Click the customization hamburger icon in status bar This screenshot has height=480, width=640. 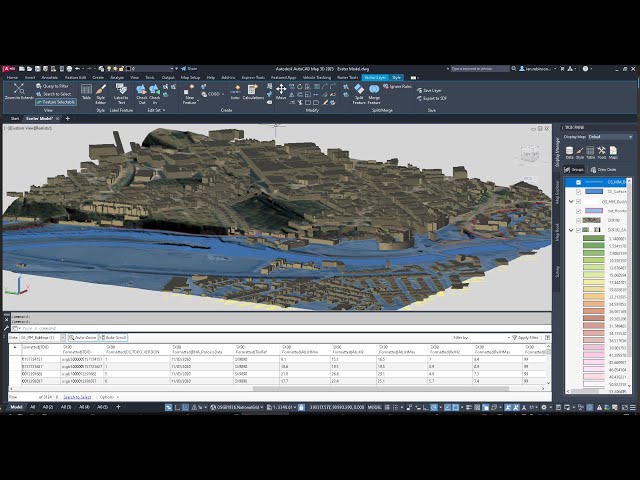[x=633, y=407]
